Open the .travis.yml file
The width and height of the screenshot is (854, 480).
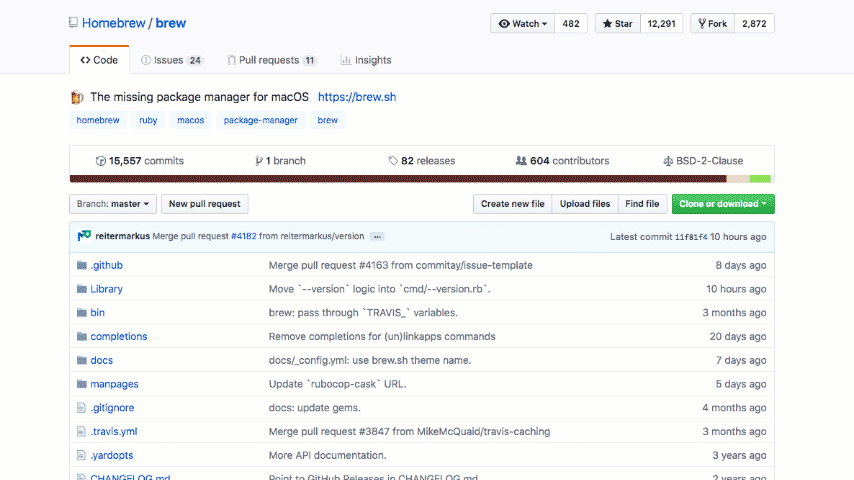tap(114, 432)
